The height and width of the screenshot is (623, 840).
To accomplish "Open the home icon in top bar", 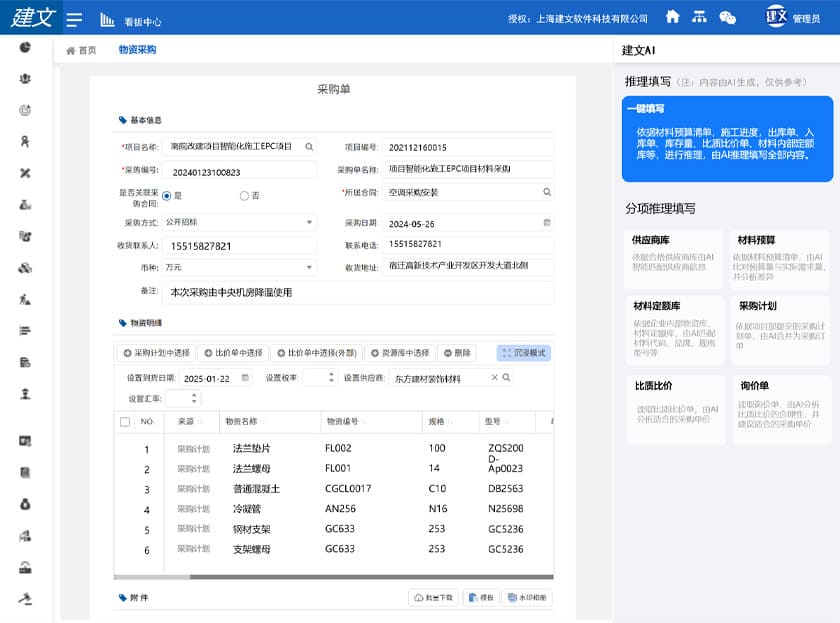I will pyautogui.click(x=673, y=17).
